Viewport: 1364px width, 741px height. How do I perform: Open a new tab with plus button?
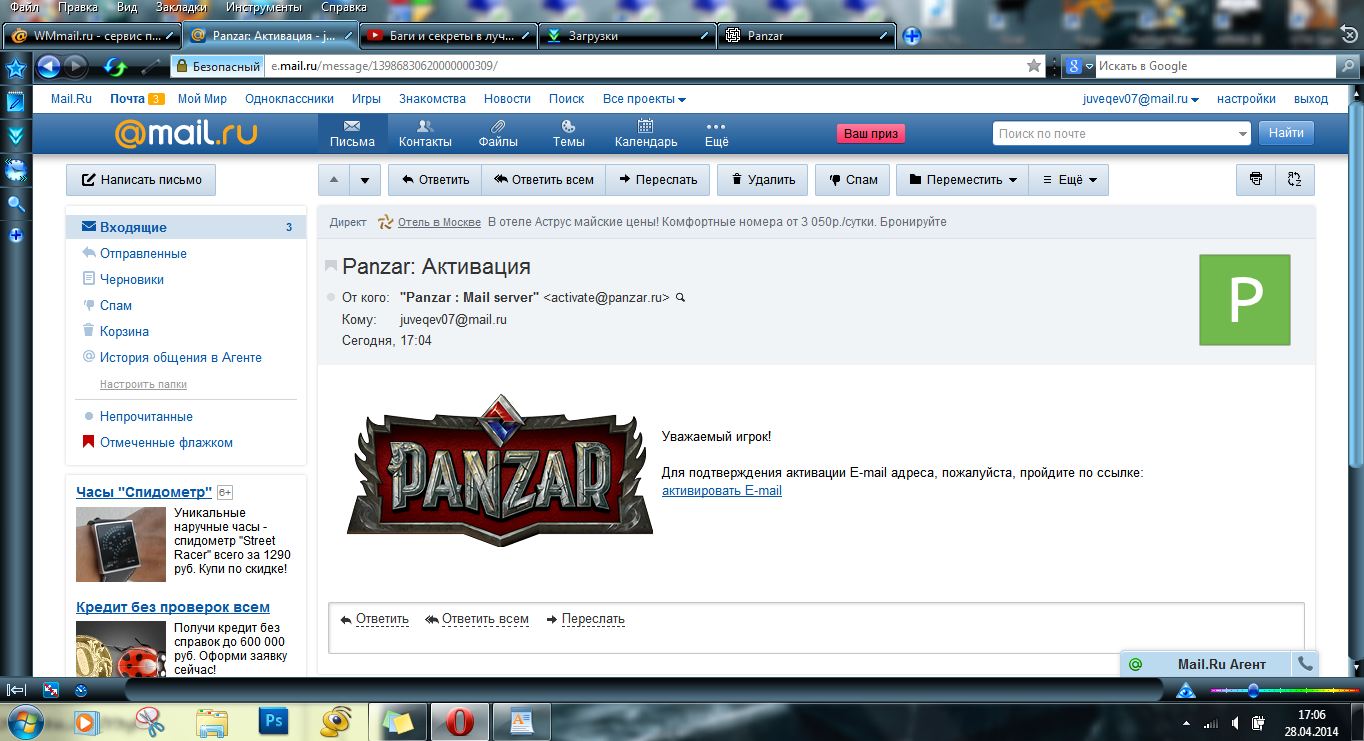(911, 36)
